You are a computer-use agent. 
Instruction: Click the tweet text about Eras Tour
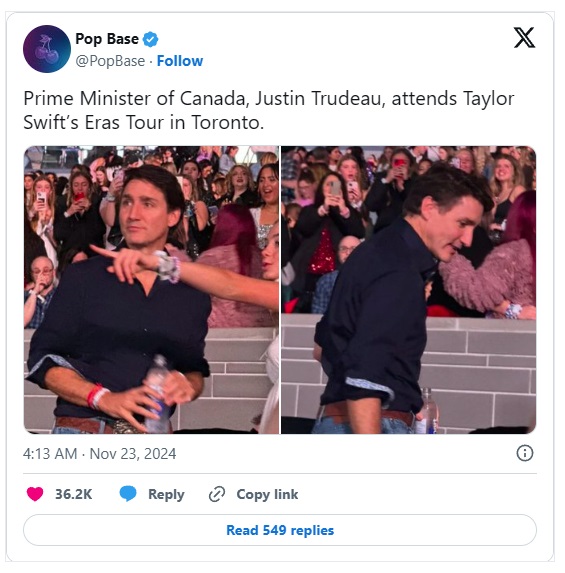[x=269, y=110]
